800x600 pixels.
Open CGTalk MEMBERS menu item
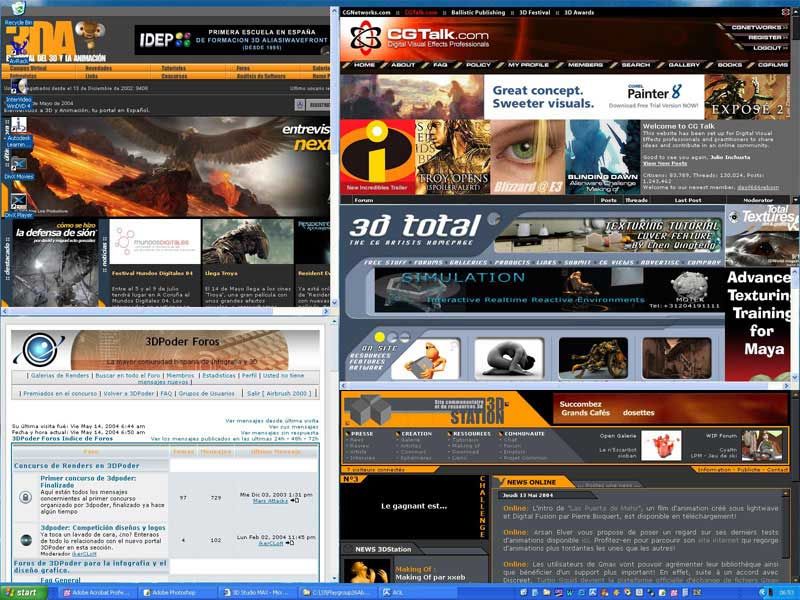point(585,65)
